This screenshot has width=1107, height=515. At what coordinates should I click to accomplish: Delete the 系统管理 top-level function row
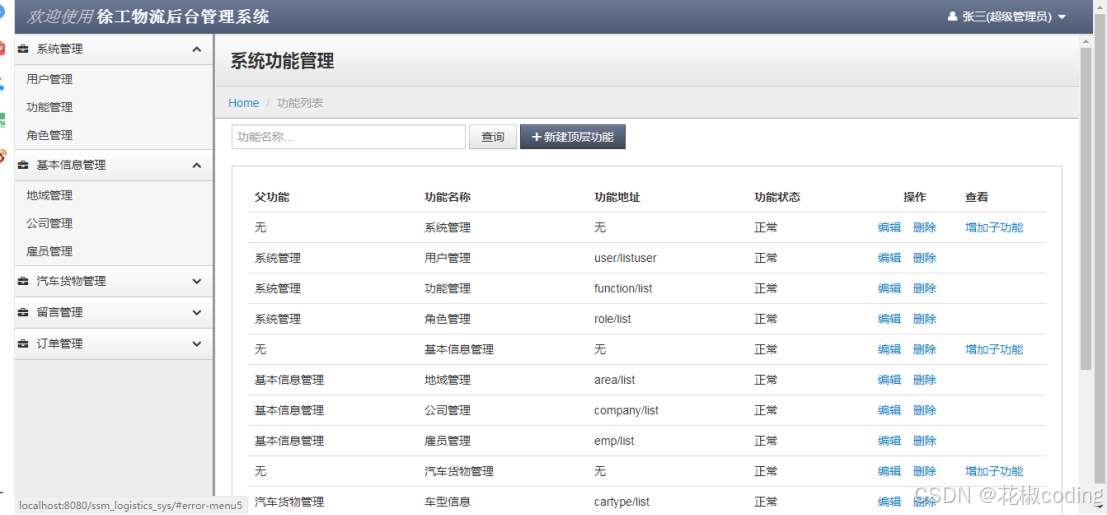[x=925, y=227]
